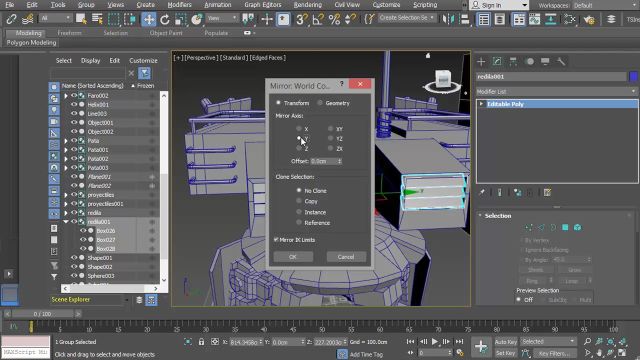Open the Utilities wrench panel icon
Image resolution: width=640 pixels, height=360 pixels.
561,61
